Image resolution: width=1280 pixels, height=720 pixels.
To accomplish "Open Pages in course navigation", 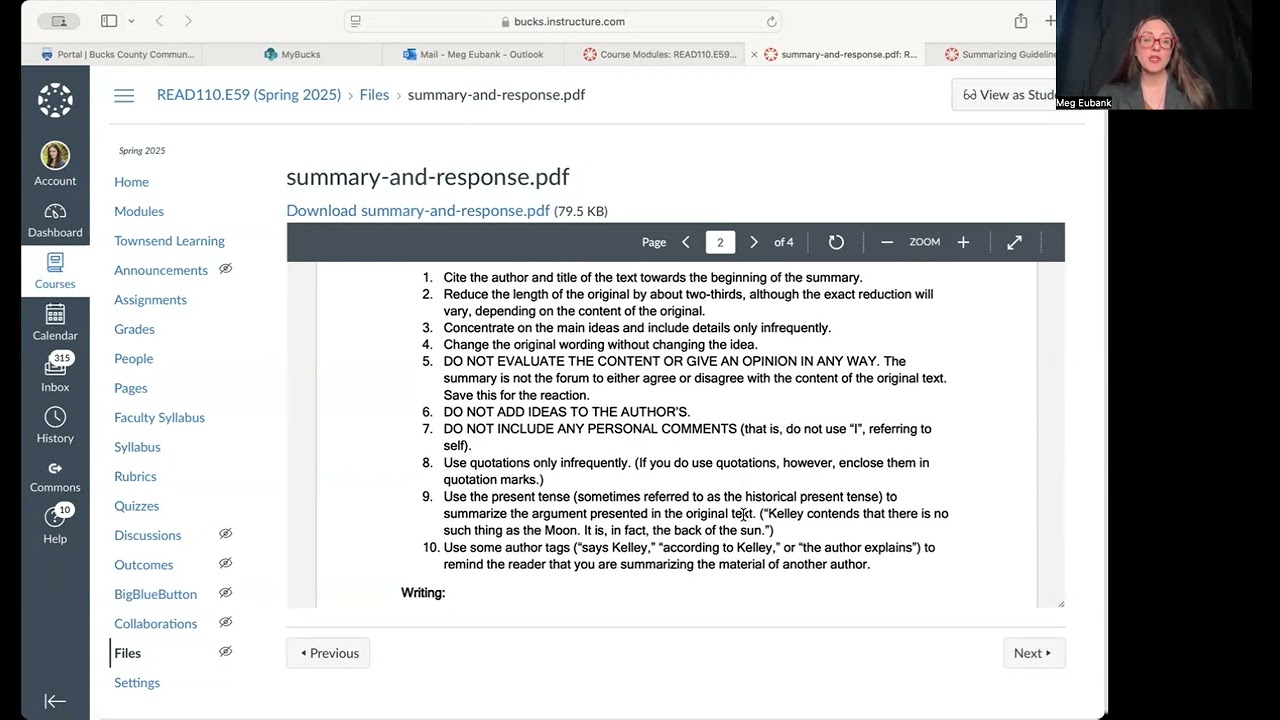I will click(x=130, y=388).
